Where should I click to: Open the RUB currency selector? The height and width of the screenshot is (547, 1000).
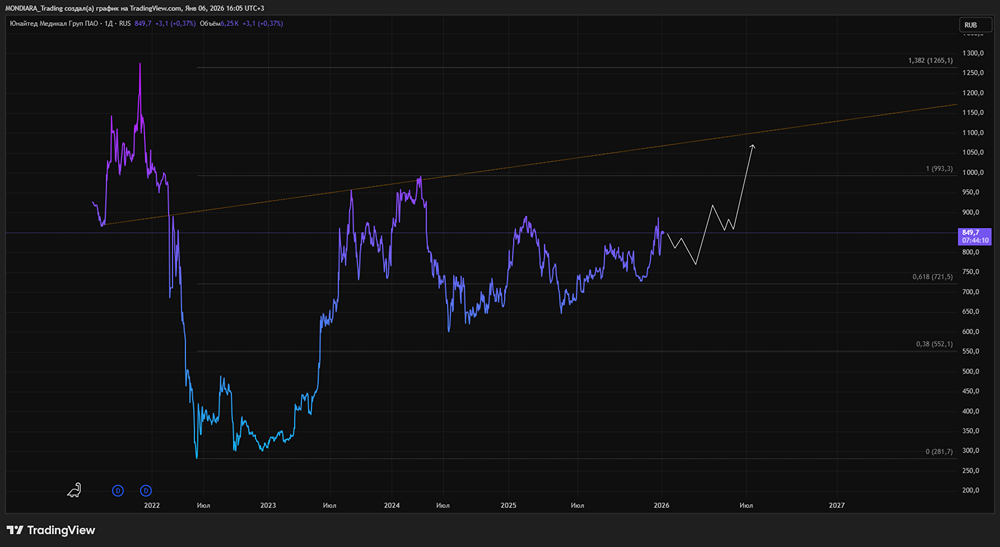click(x=975, y=25)
